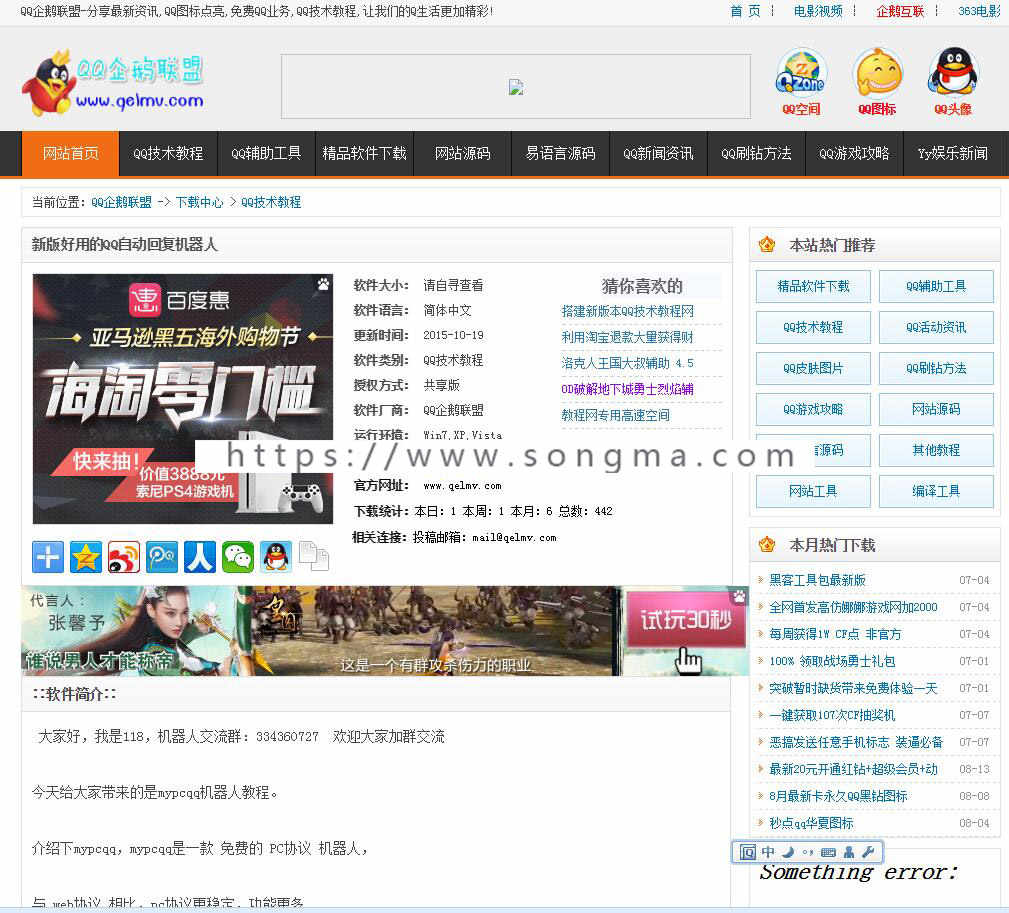The width and height of the screenshot is (1009, 913).
Task: Click the blue plus share icon
Action: 48,557
